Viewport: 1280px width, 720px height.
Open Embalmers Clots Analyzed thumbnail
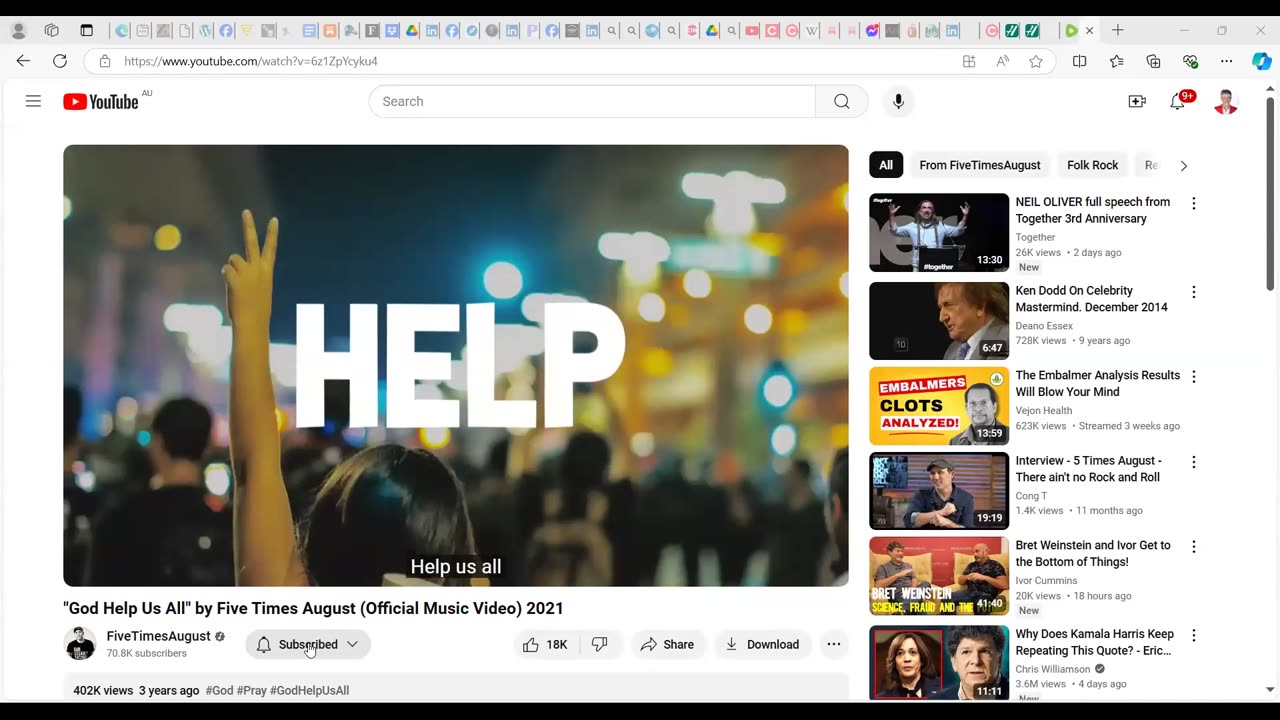(x=939, y=405)
